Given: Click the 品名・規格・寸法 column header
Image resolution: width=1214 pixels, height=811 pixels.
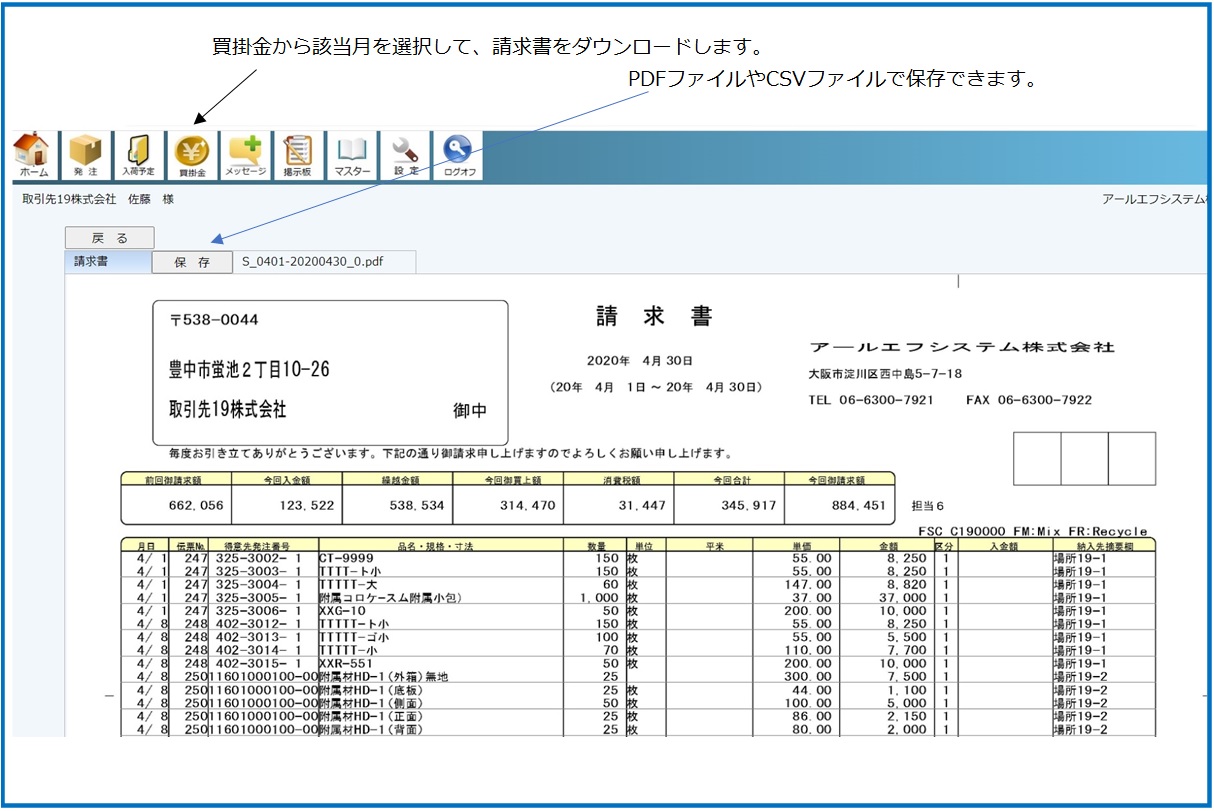Looking at the screenshot, I should (453, 545).
